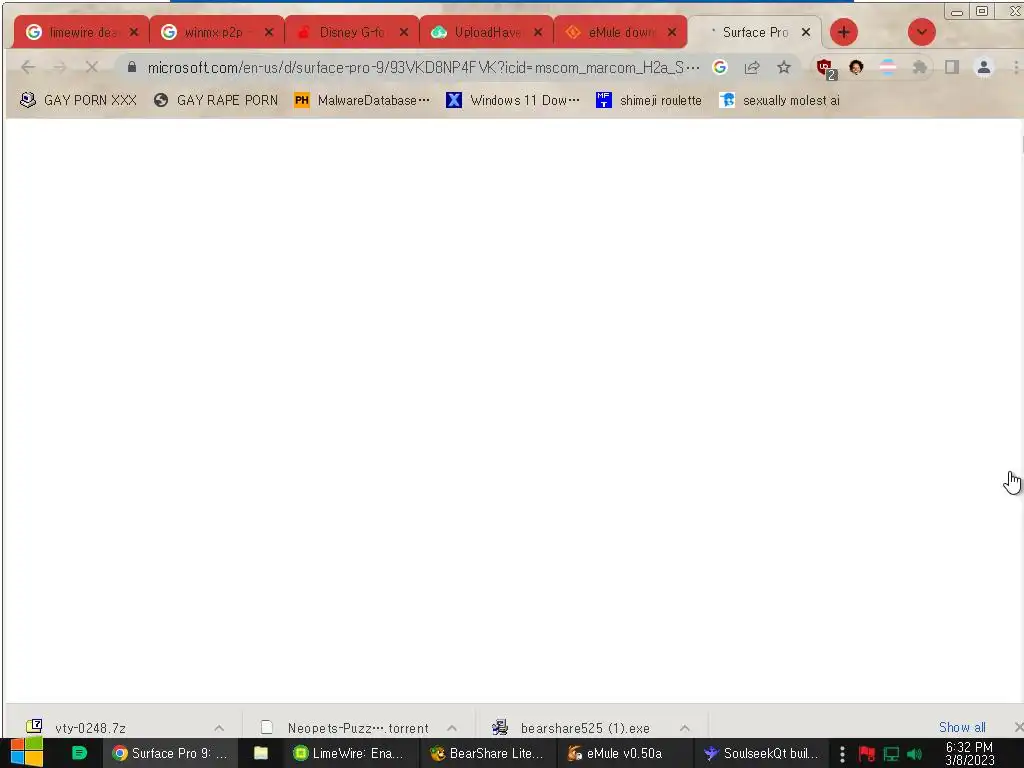Close the UploadHaven tab

click(538, 32)
